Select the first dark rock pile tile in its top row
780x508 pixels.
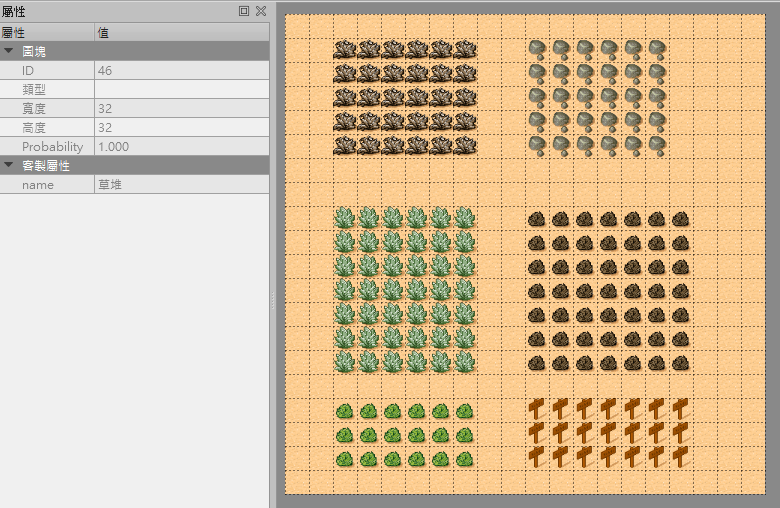(x=537, y=218)
